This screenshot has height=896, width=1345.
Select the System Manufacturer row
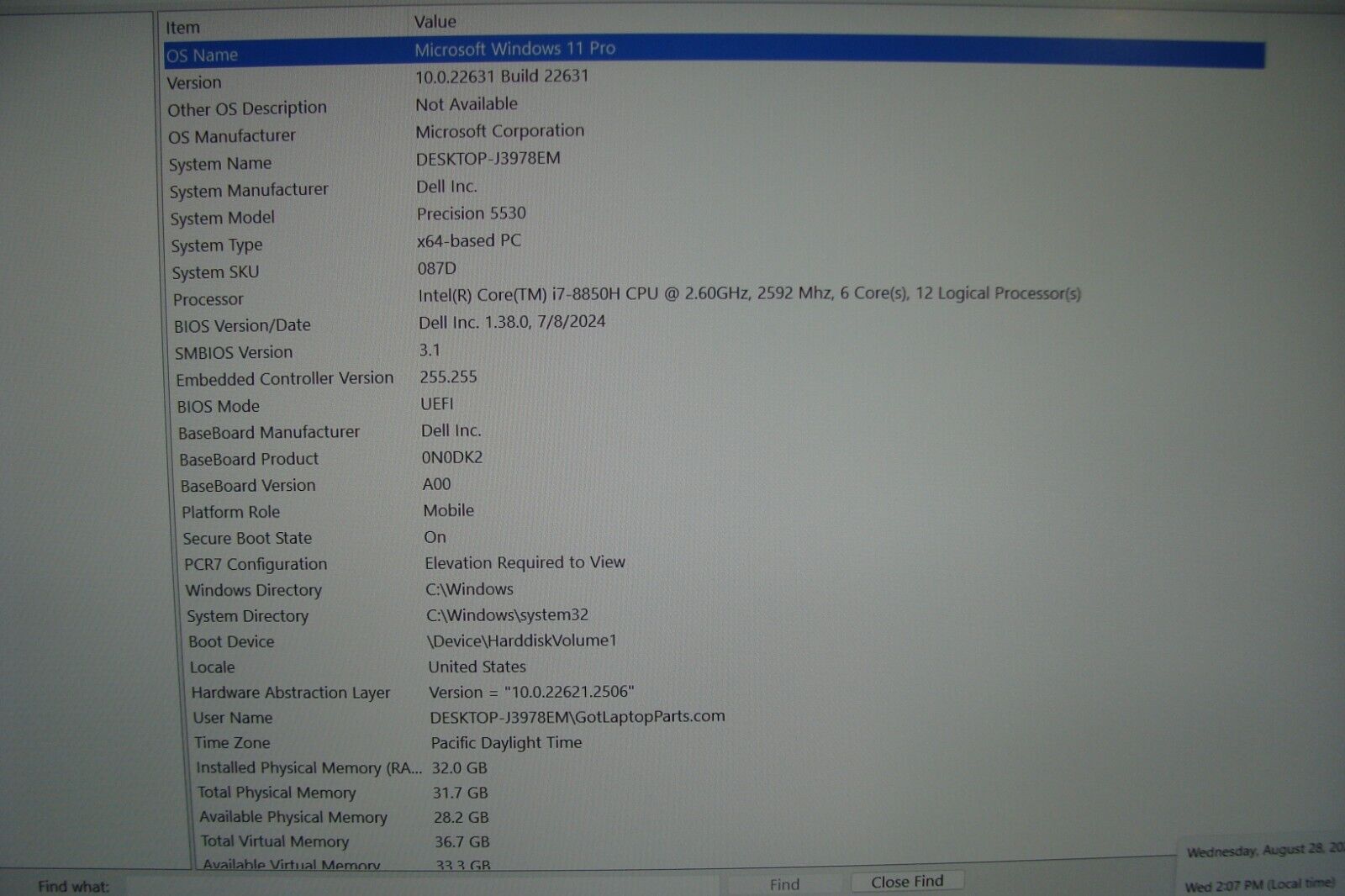click(249, 190)
